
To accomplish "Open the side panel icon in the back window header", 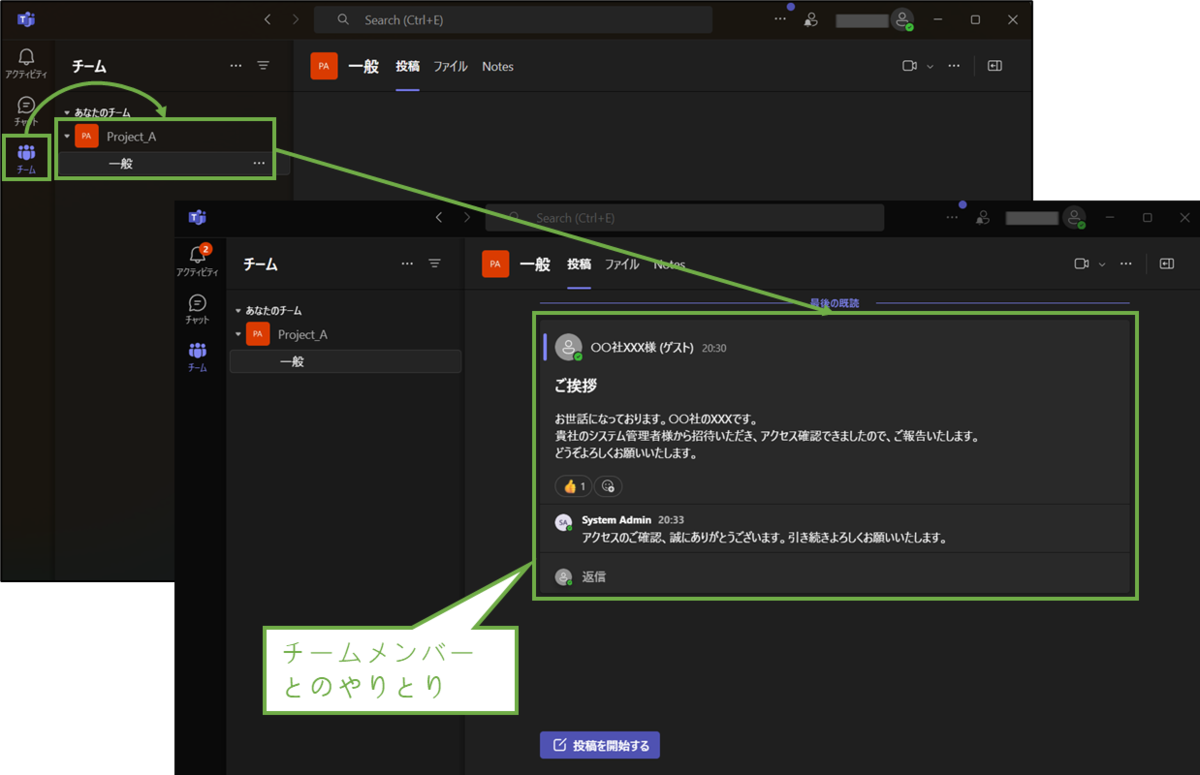I will point(994,66).
